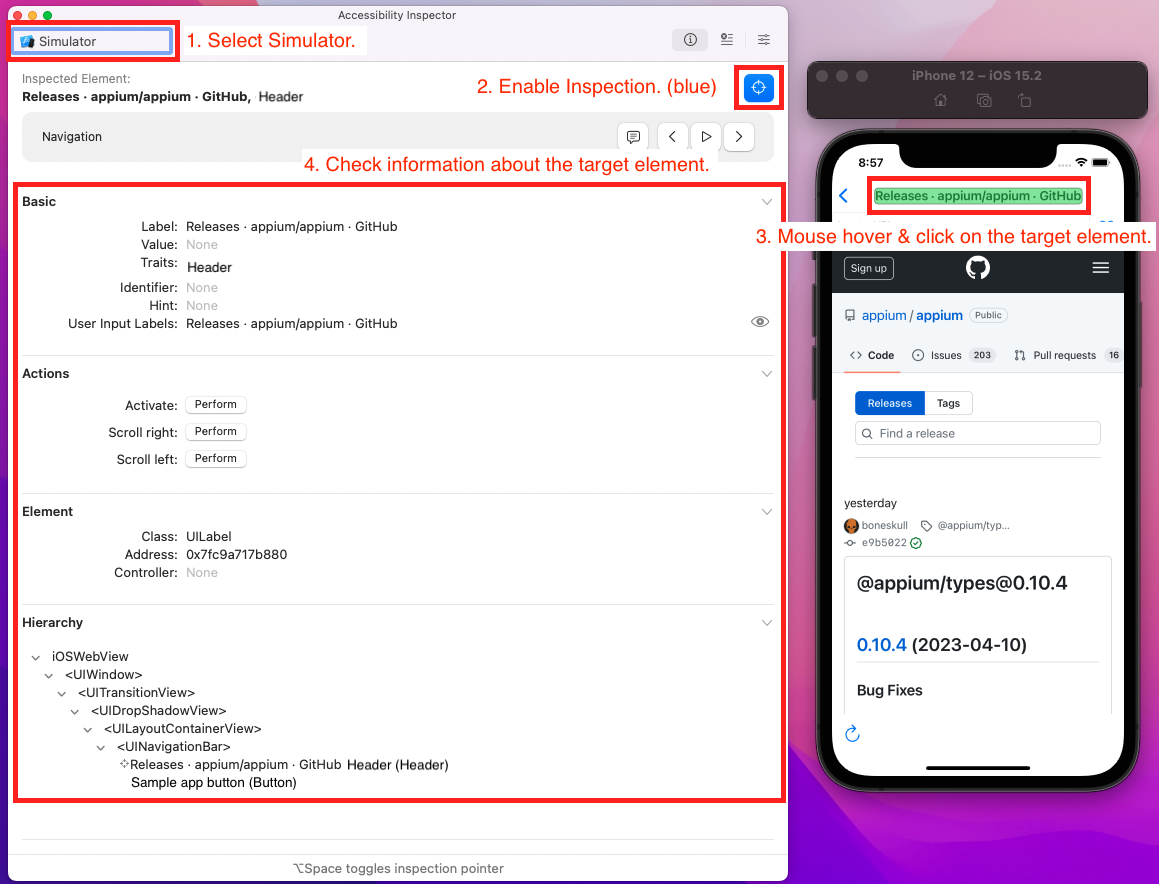Open the 0.10.4 version link
Viewport: 1159px width, 884px height.
point(881,645)
